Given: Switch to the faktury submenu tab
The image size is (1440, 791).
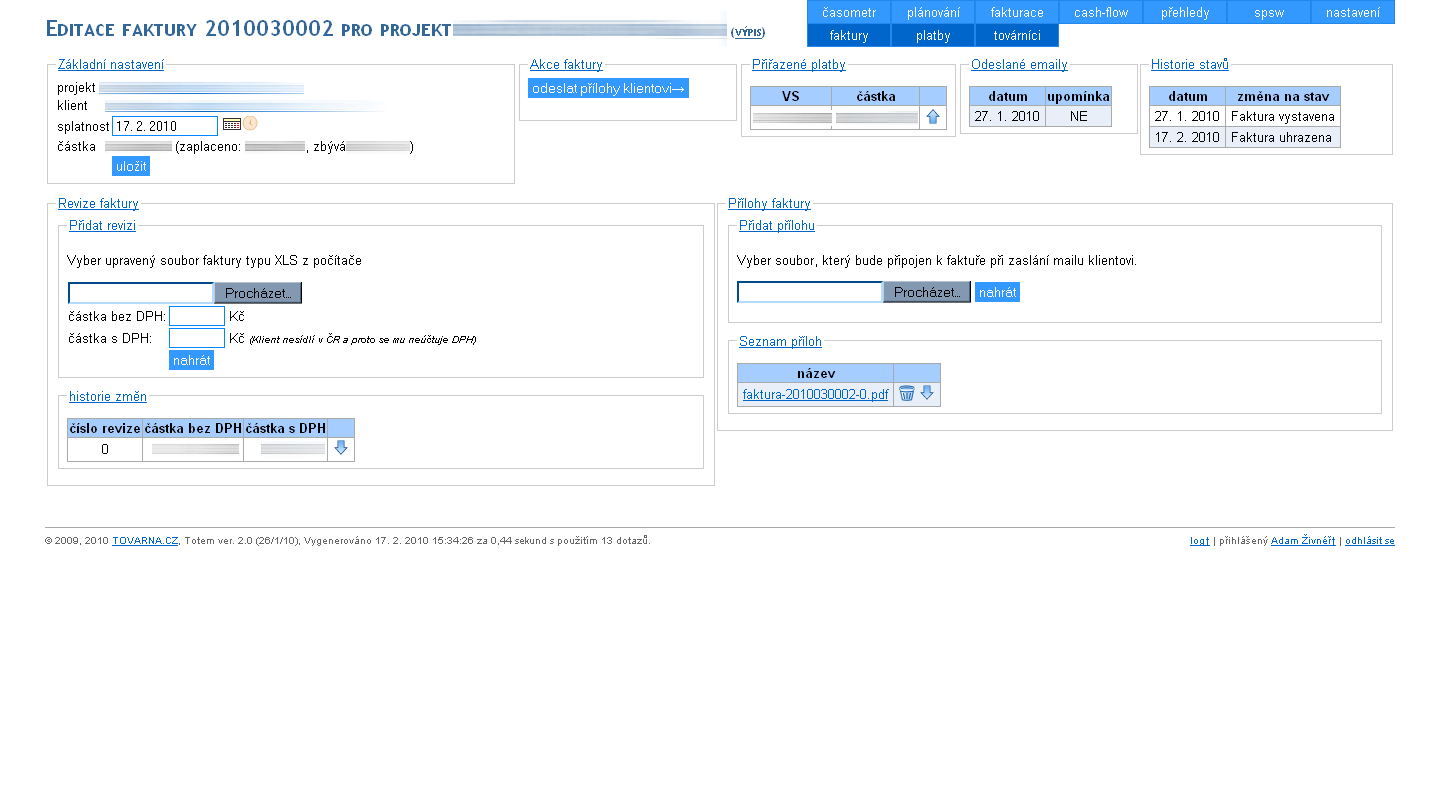Looking at the screenshot, I should click(x=849, y=35).
